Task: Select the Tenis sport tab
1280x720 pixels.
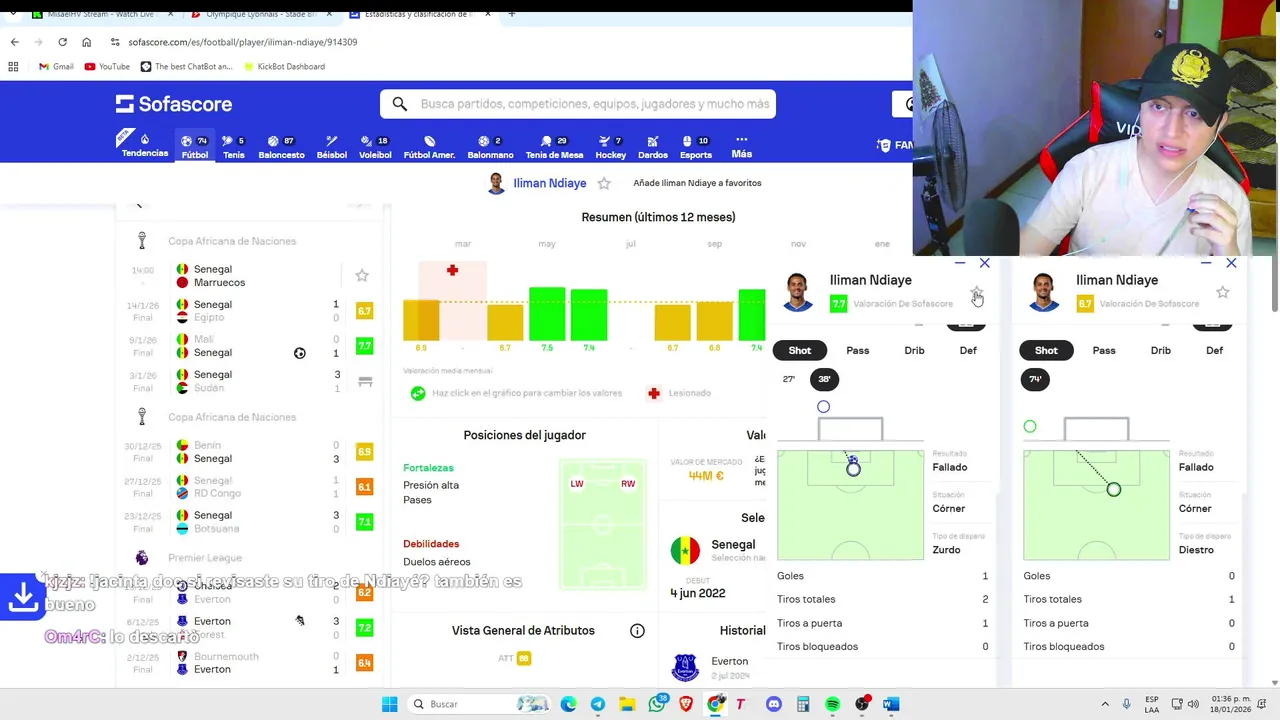Action: tap(234, 147)
